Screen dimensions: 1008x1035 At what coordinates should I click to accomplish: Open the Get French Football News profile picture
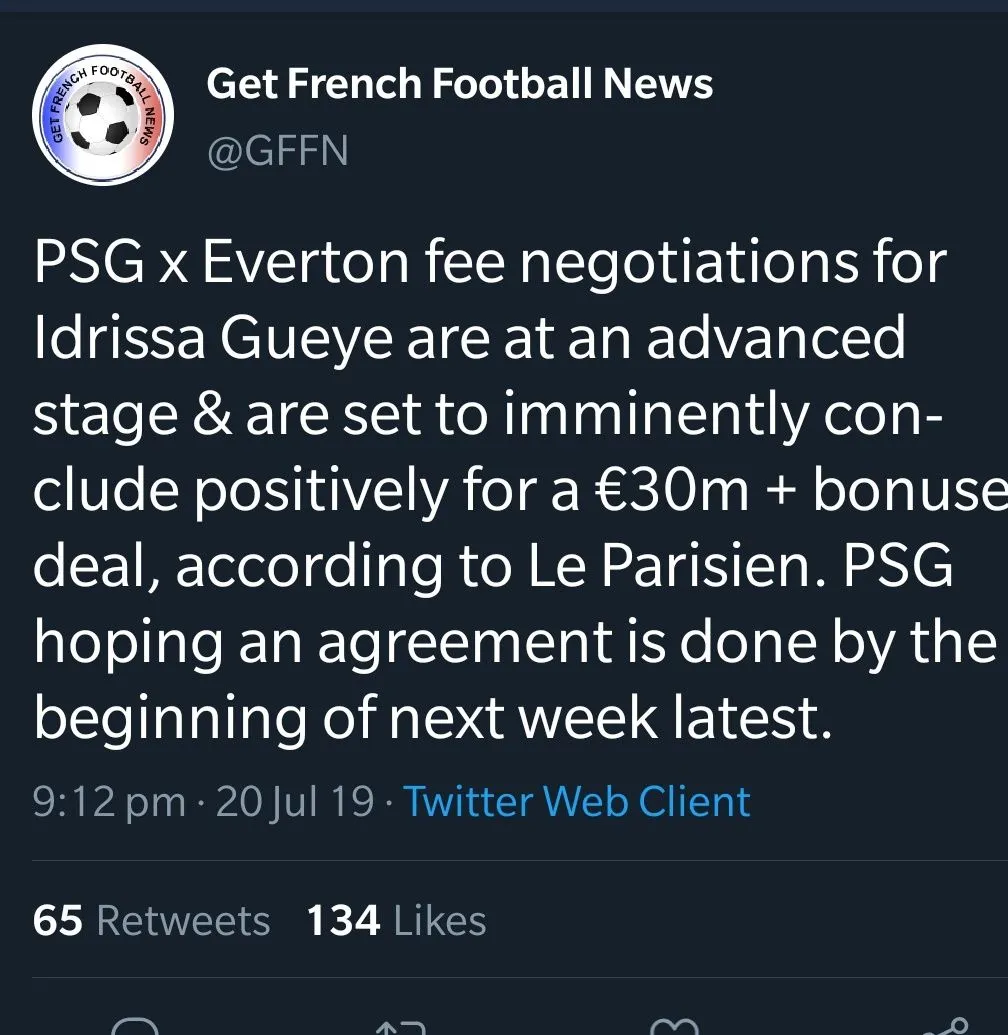(103, 115)
